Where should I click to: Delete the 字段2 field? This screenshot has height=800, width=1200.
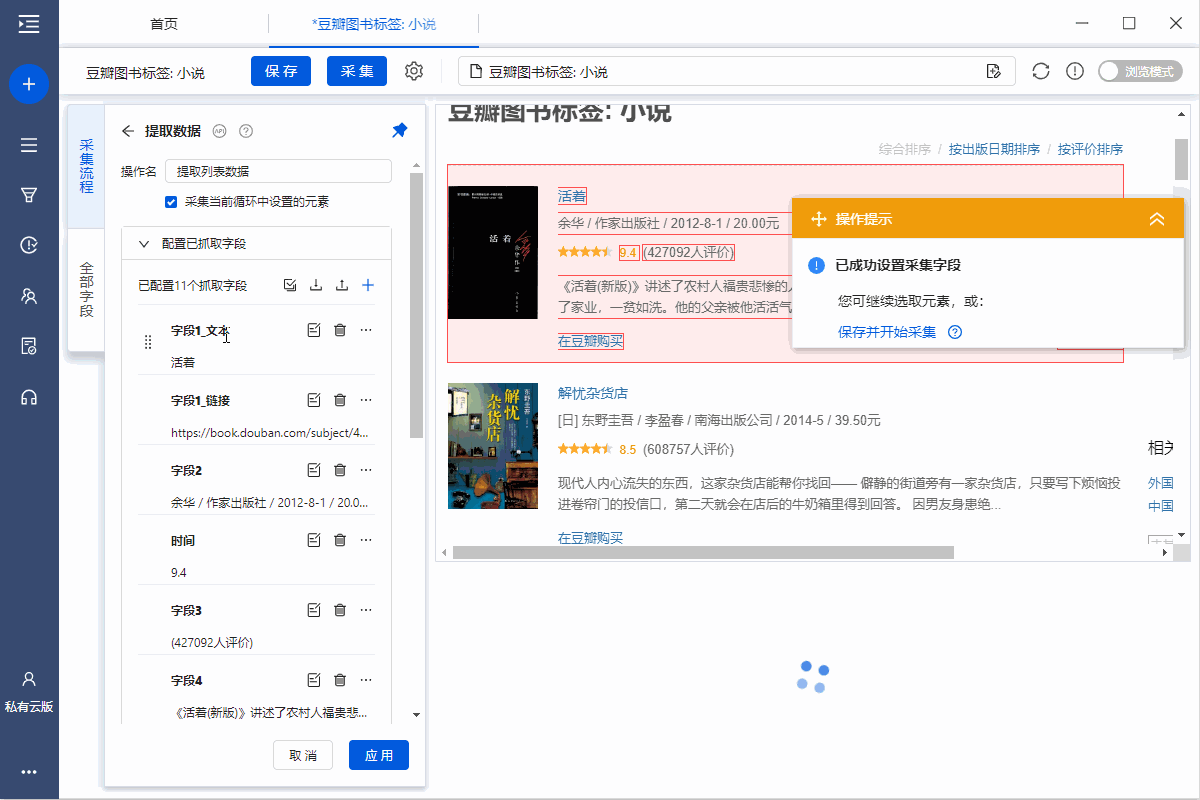pyautogui.click(x=340, y=470)
